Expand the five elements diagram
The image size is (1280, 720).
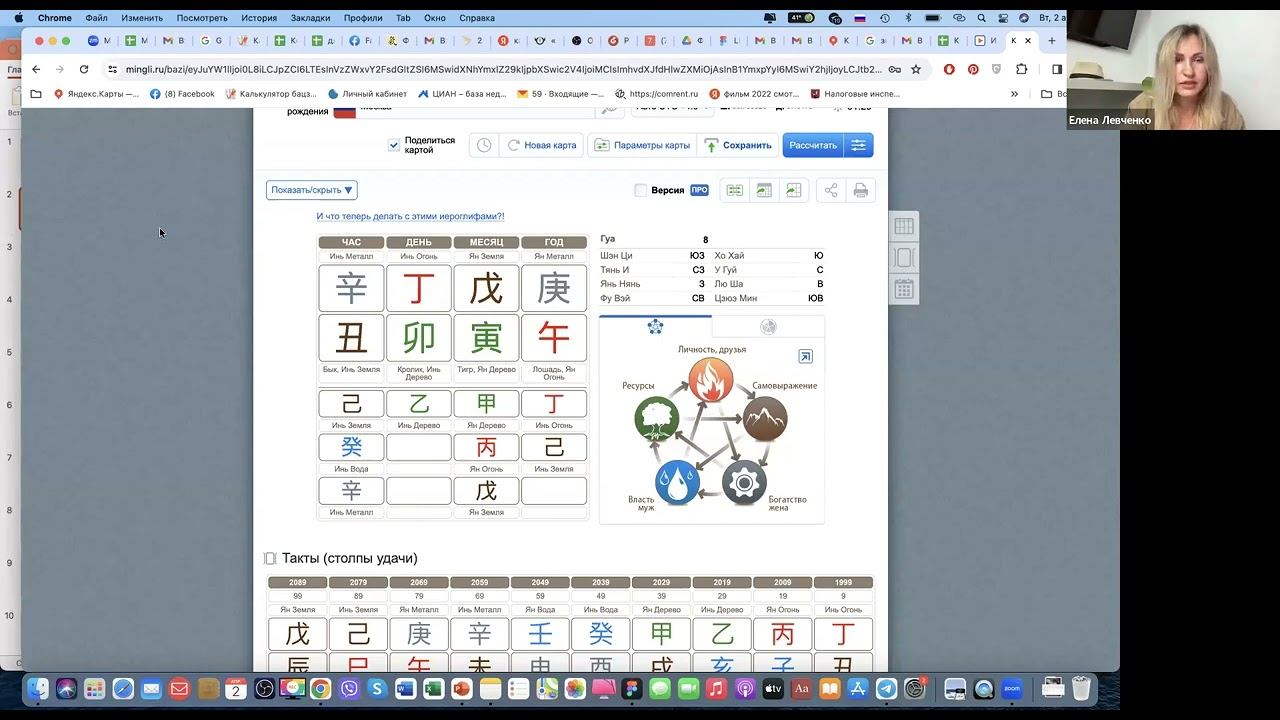[805, 356]
